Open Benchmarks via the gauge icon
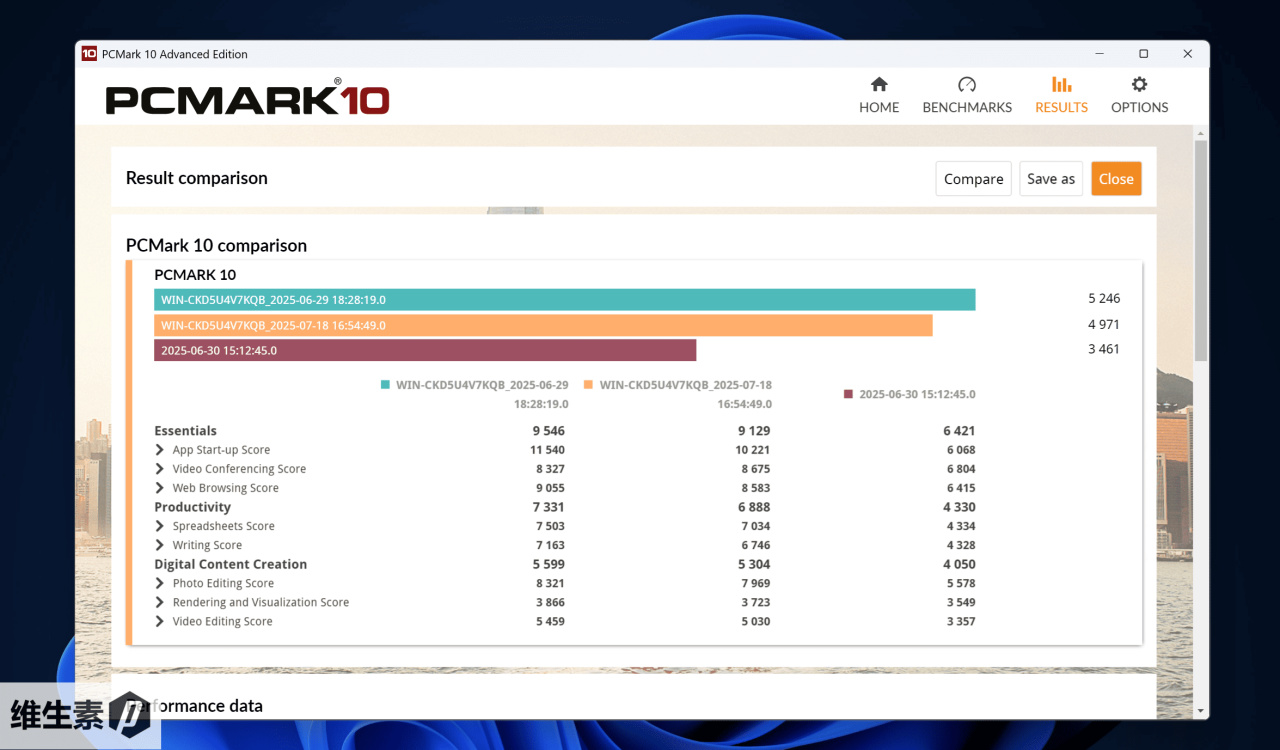This screenshot has height=750, width=1280. pos(967,85)
